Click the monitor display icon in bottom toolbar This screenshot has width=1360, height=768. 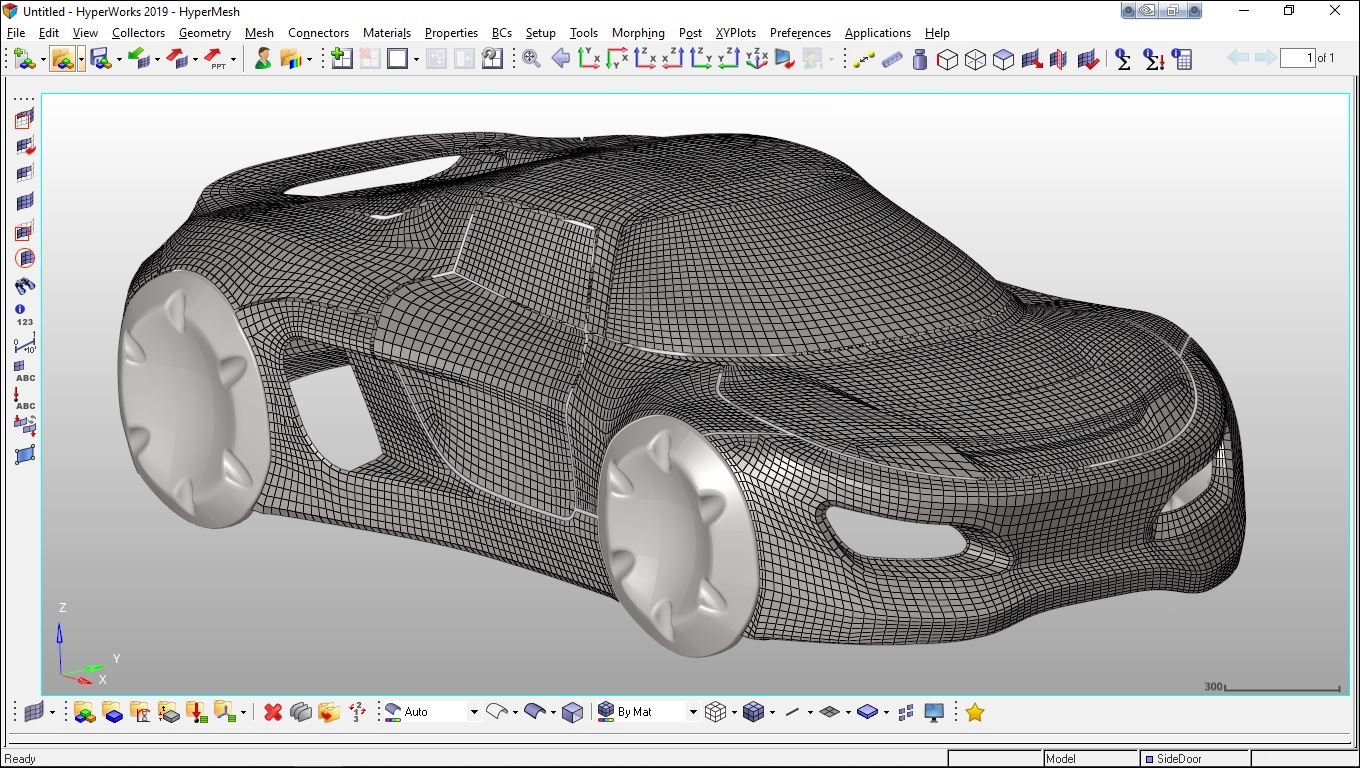[934, 712]
